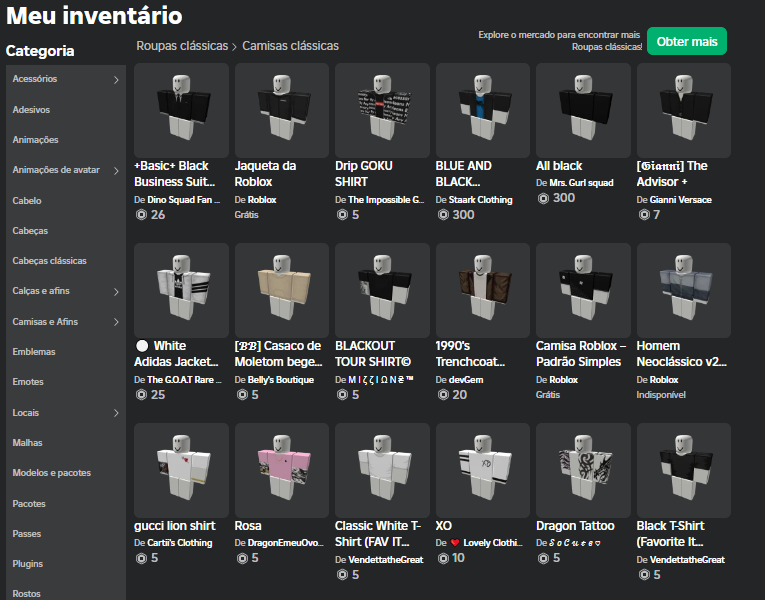765x600 pixels.
Task: Expand the Animações de avatar chevron
Action: [116, 171]
